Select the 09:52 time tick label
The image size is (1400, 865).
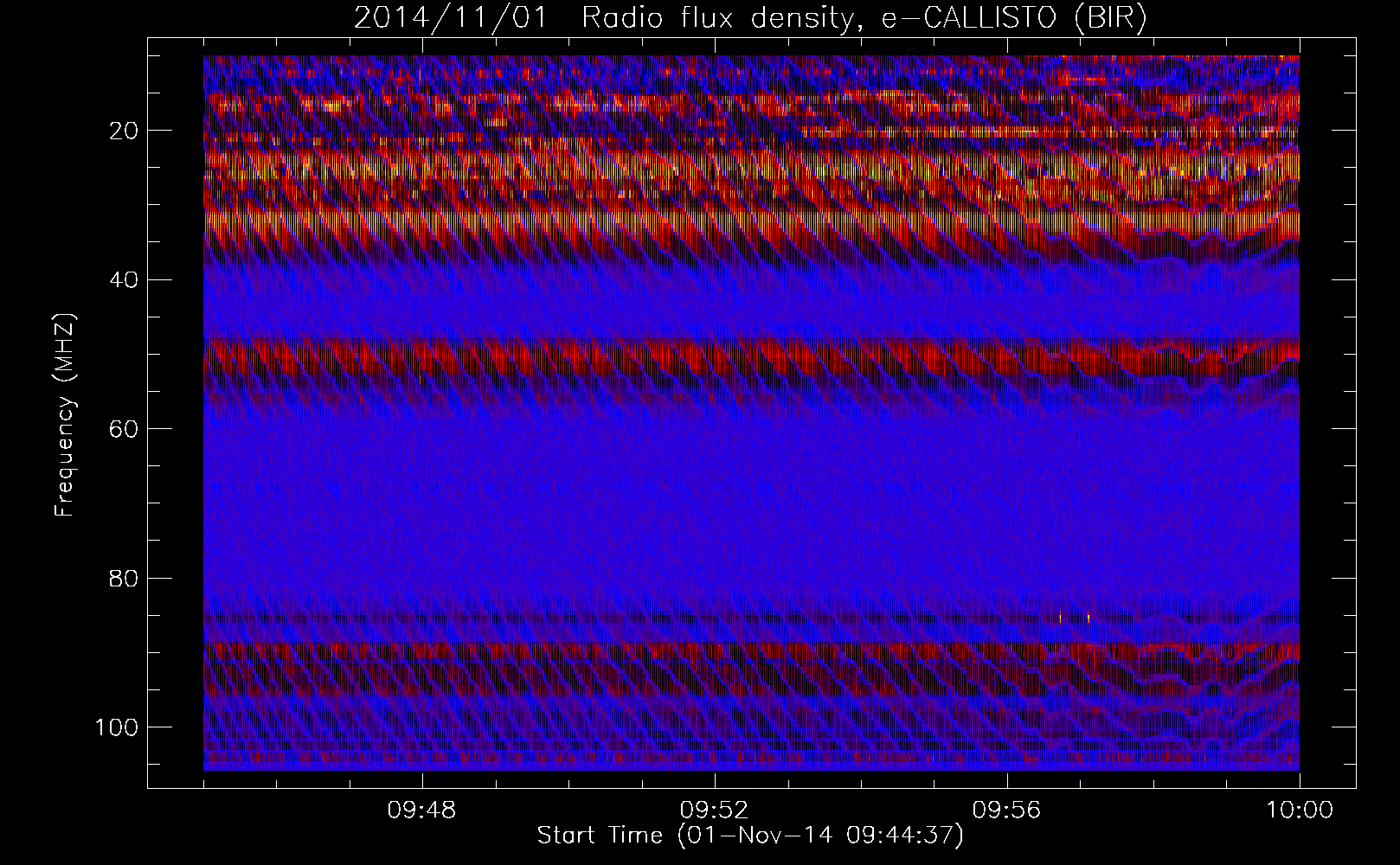pos(714,811)
